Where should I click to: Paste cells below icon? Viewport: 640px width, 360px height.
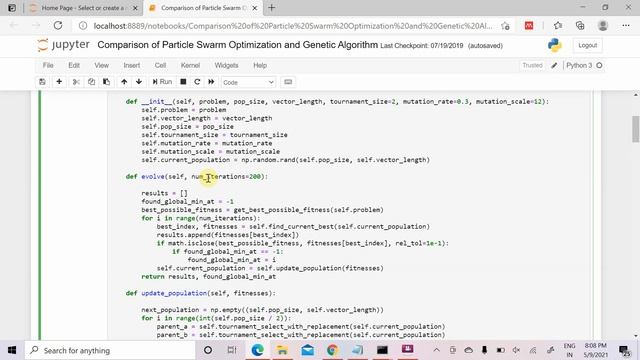coord(107,82)
